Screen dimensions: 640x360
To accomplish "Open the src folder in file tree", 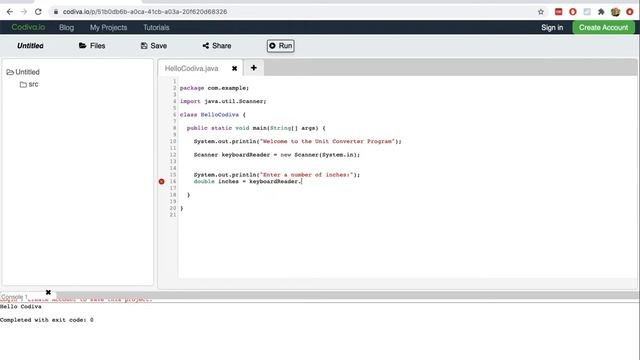I will coord(29,84).
